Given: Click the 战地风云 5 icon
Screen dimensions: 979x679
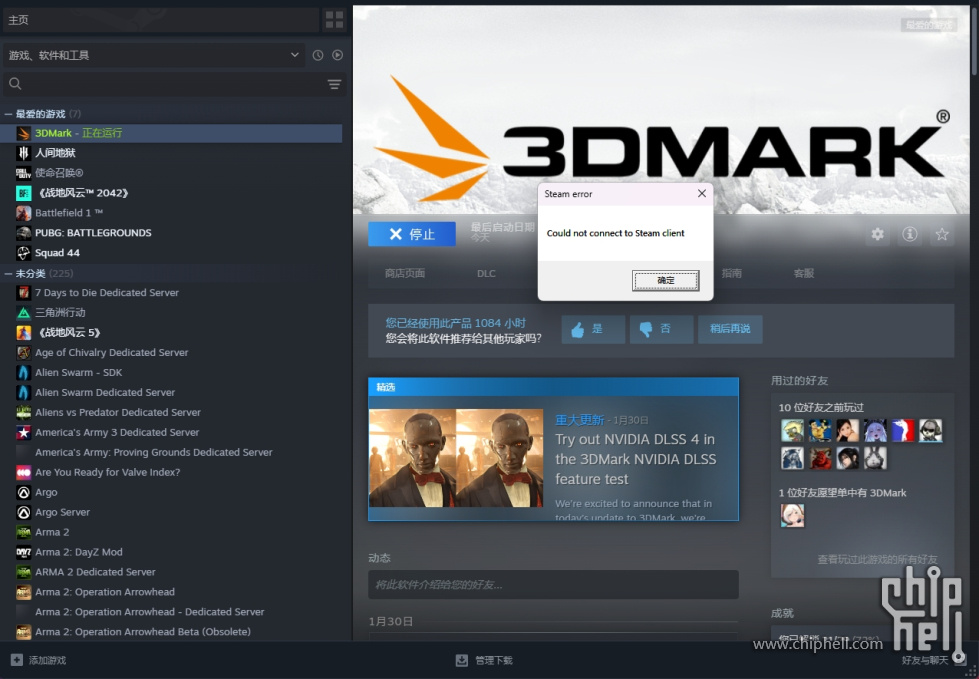Looking at the screenshot, I should pyautogui.click(x=24, y=333).
